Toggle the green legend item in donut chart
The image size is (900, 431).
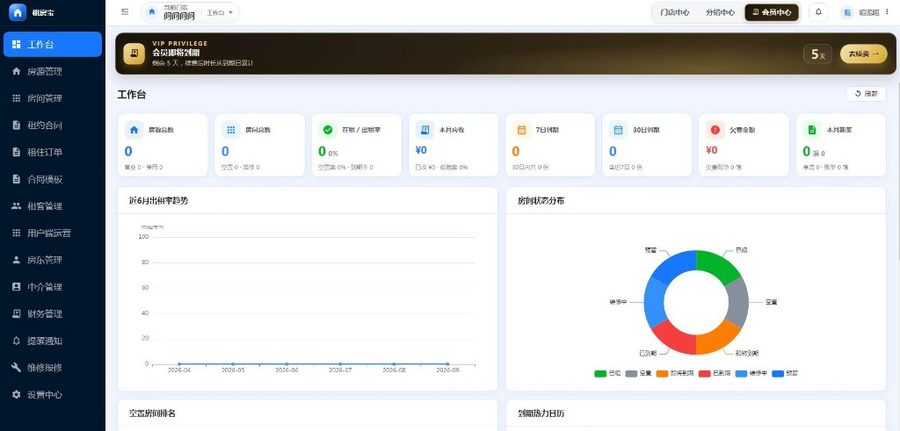point(607,374)
